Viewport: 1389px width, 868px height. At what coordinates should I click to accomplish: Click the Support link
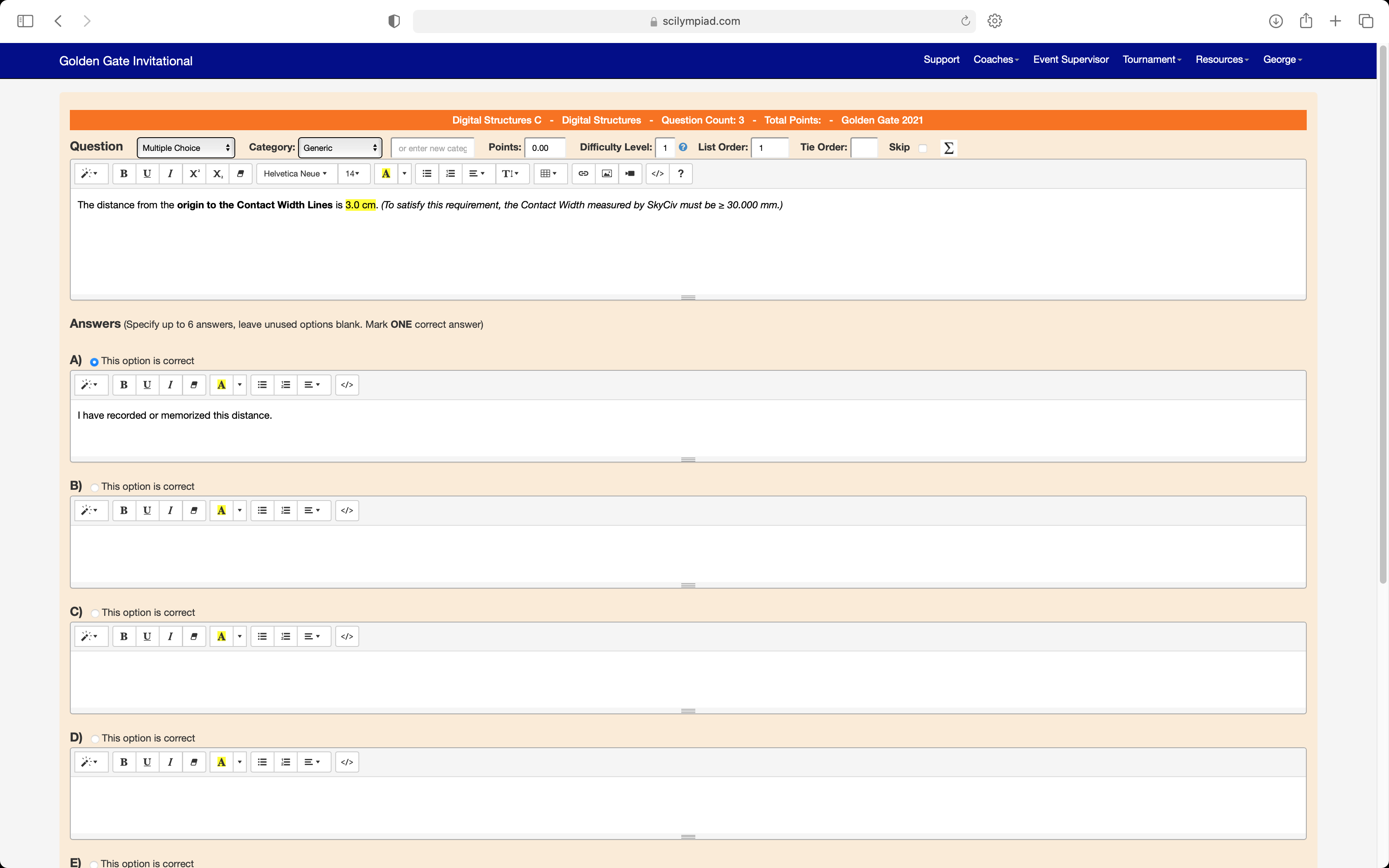coord(941,60)
